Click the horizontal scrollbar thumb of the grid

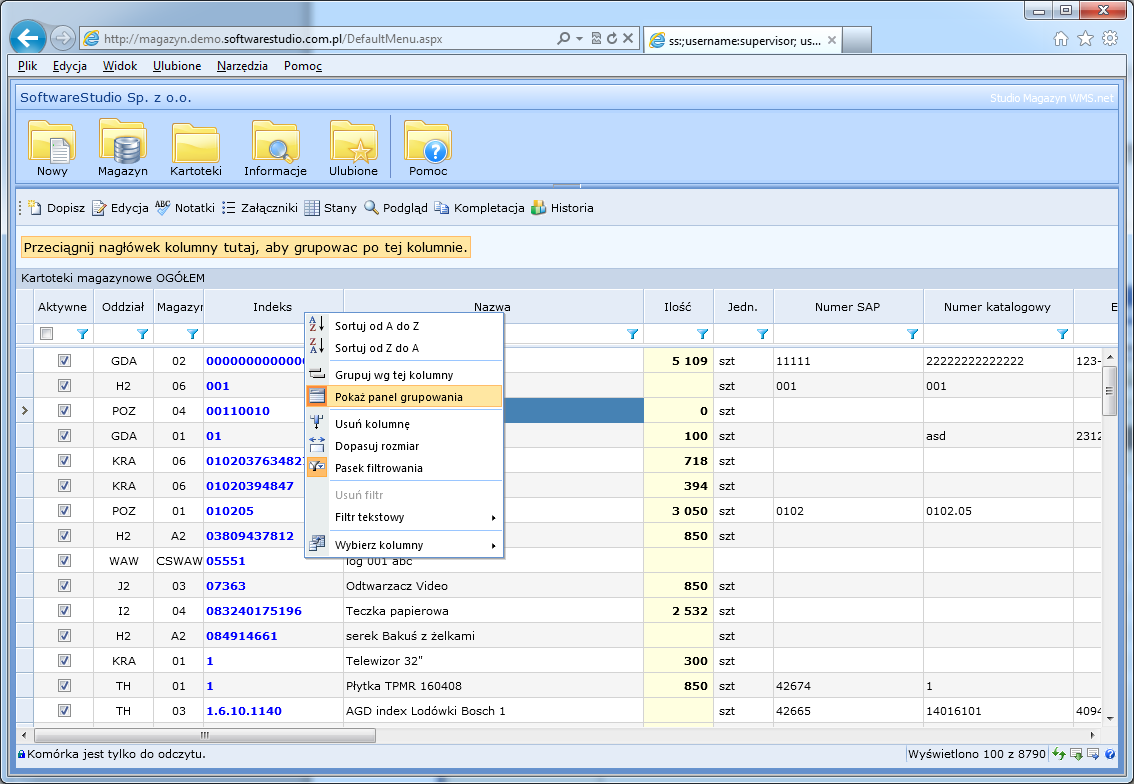[x=205, y=736]
